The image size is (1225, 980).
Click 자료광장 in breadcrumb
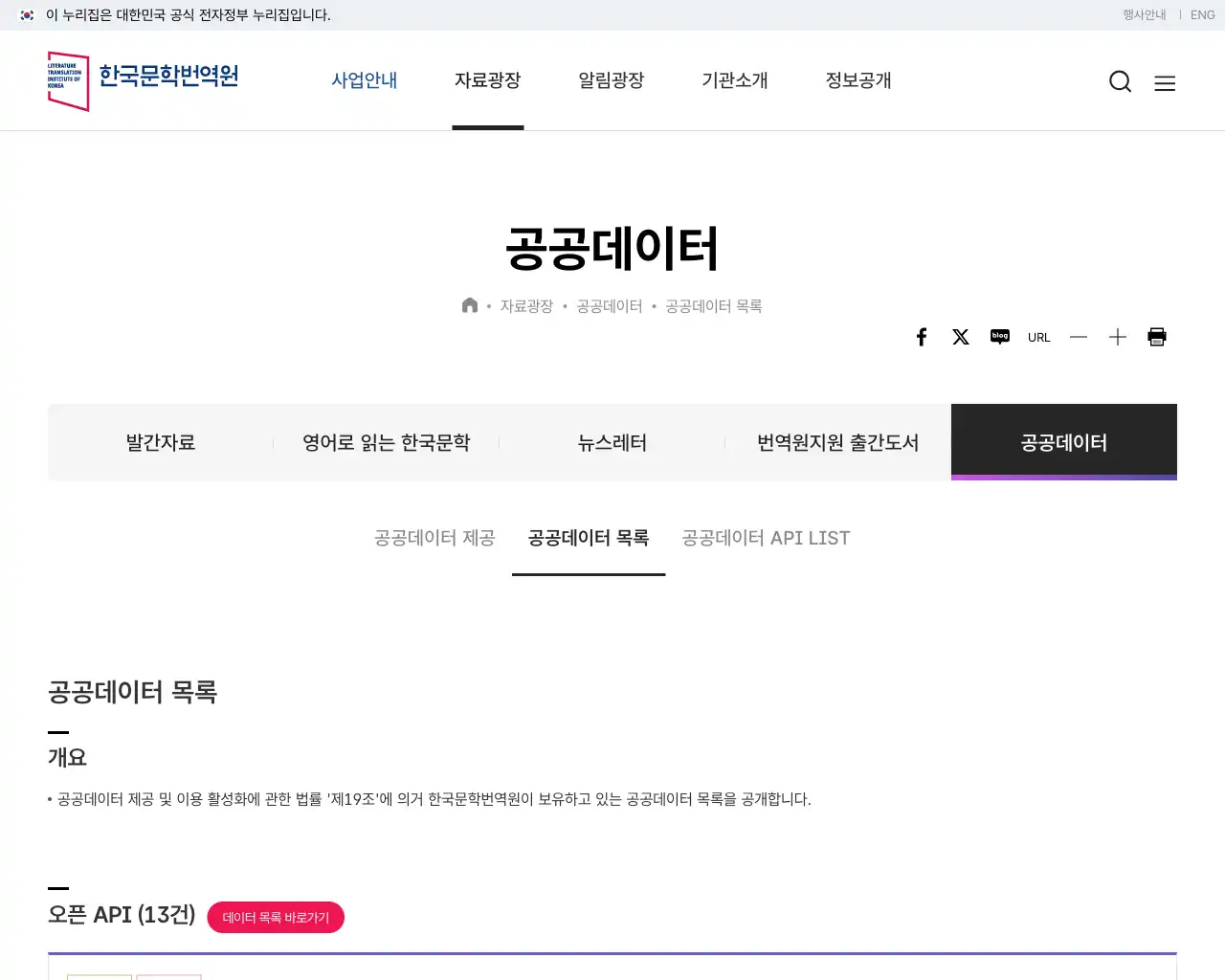pos(526,306)
